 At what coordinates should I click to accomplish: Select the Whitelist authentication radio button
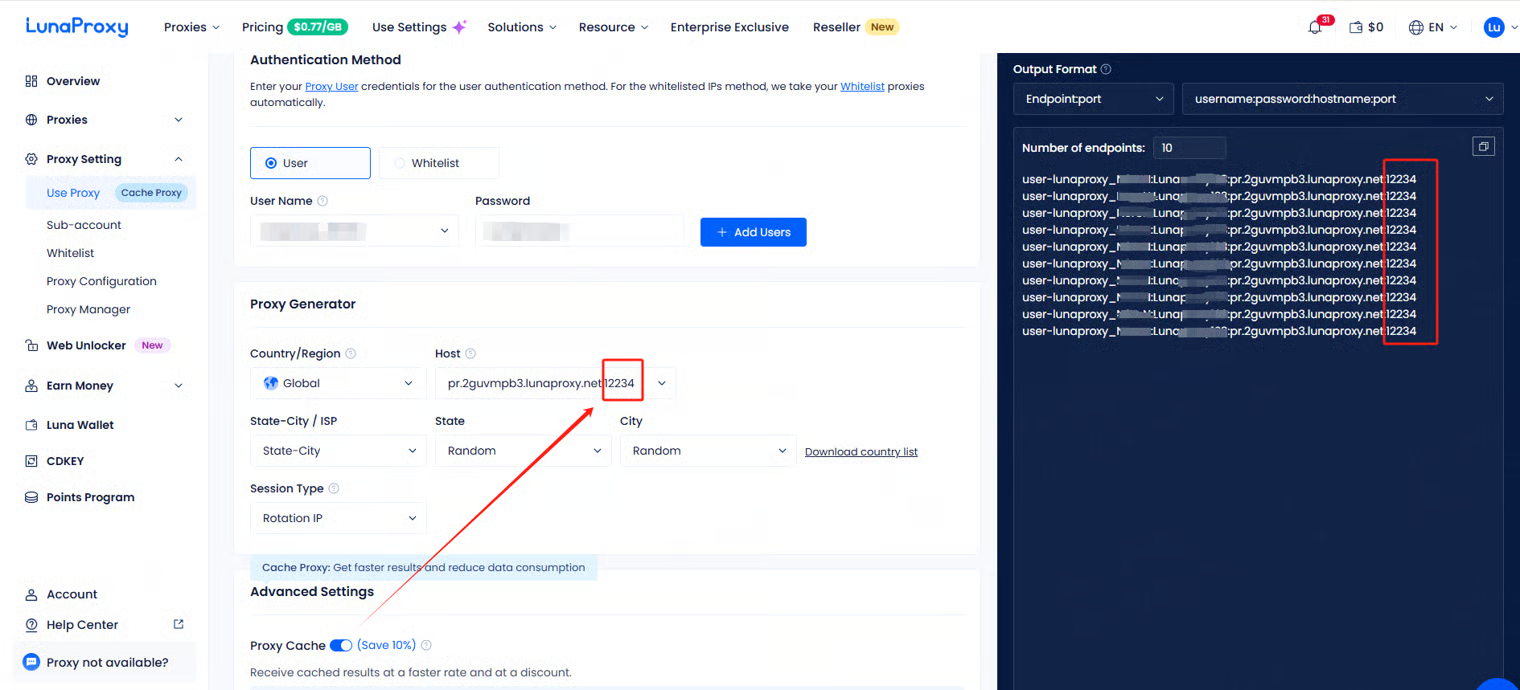pyautogui.click(x=400, y=163)
